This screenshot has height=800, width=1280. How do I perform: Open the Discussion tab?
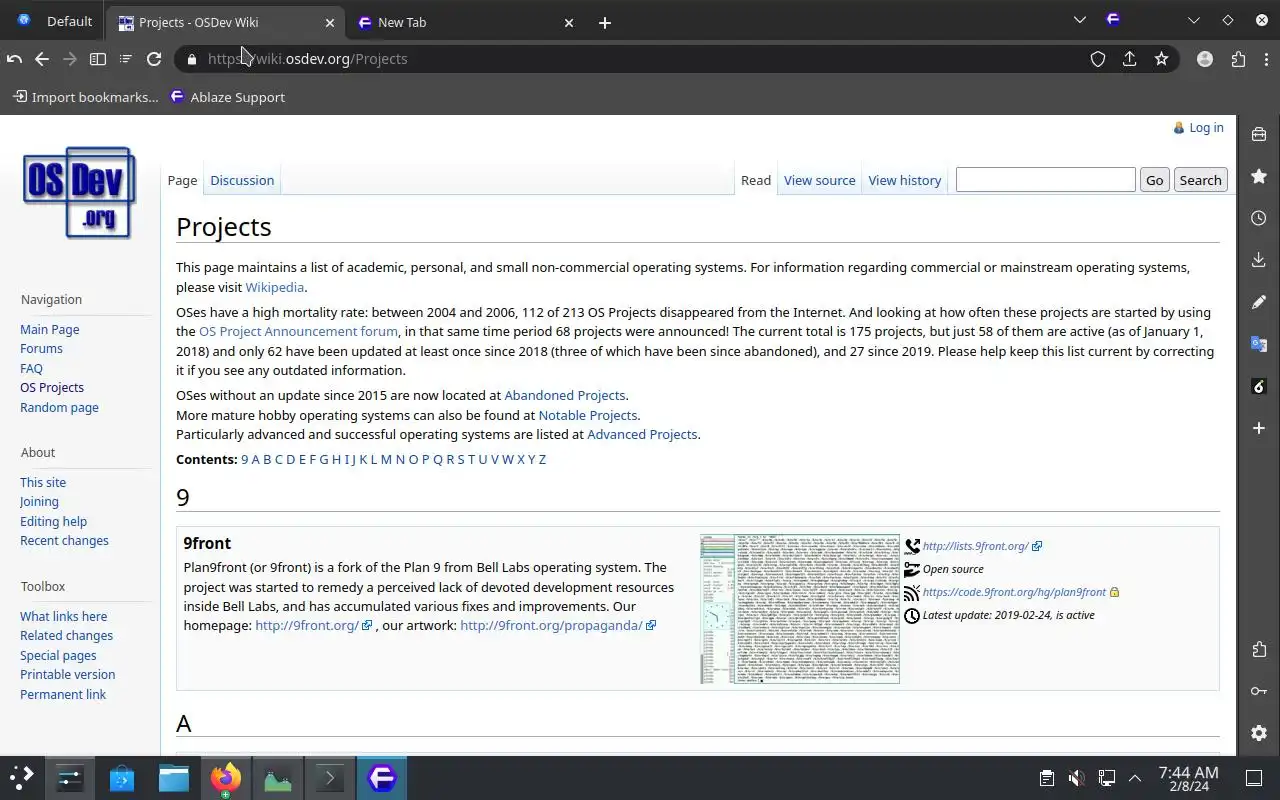(x=242, y=180)
